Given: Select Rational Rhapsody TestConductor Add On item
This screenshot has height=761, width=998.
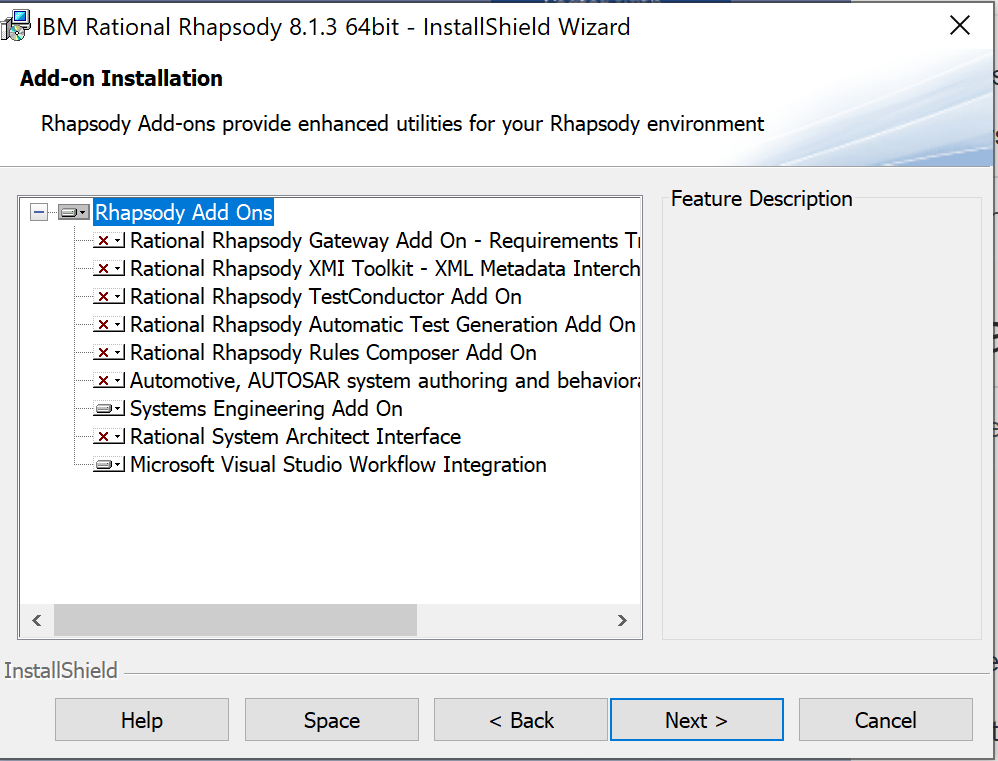Looking at the screenshot, I should [x=325, y=297].
